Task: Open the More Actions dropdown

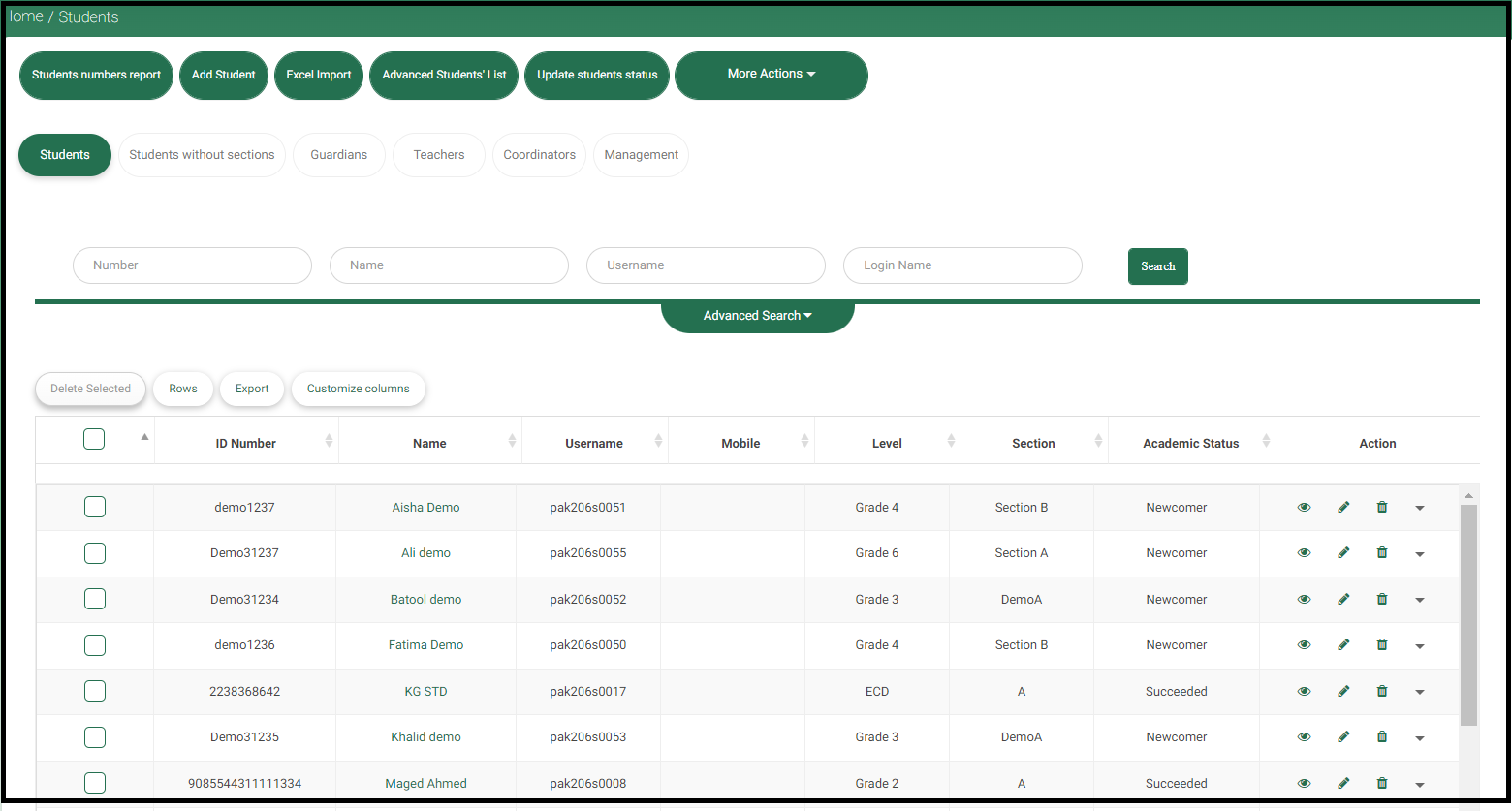Action: click(771, 75)
